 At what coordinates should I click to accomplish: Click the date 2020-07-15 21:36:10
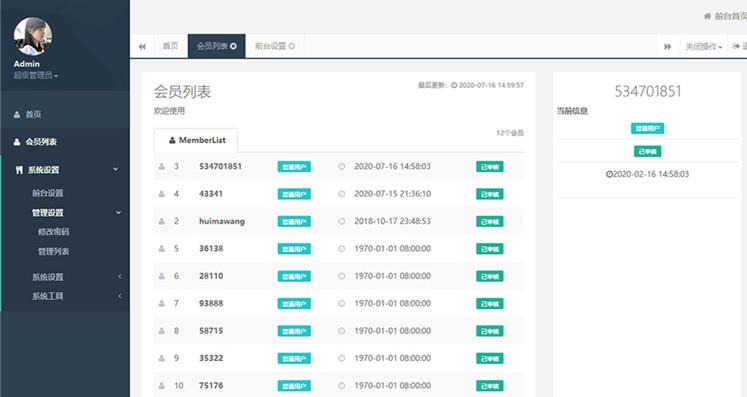(392, 194)
